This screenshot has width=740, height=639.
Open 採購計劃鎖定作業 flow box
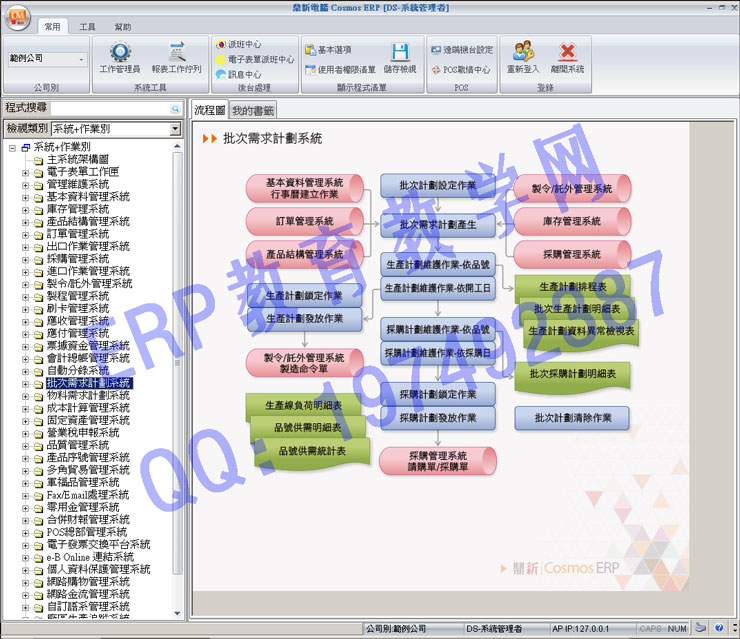click(438, 394)
